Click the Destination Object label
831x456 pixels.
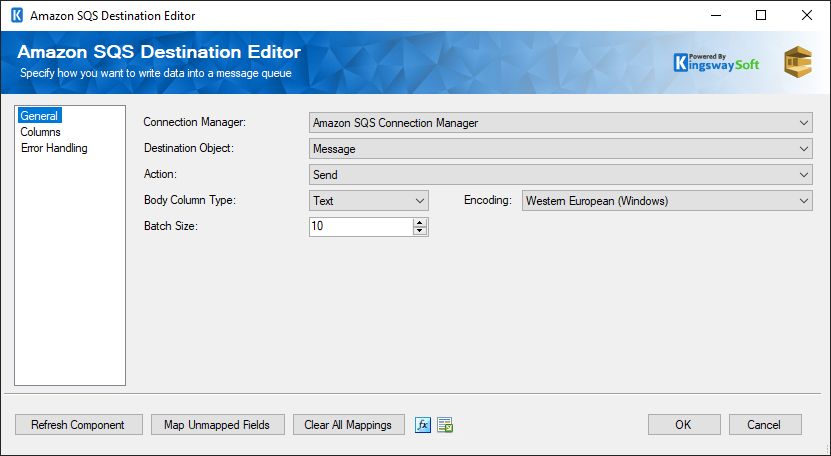coord(189,148)
